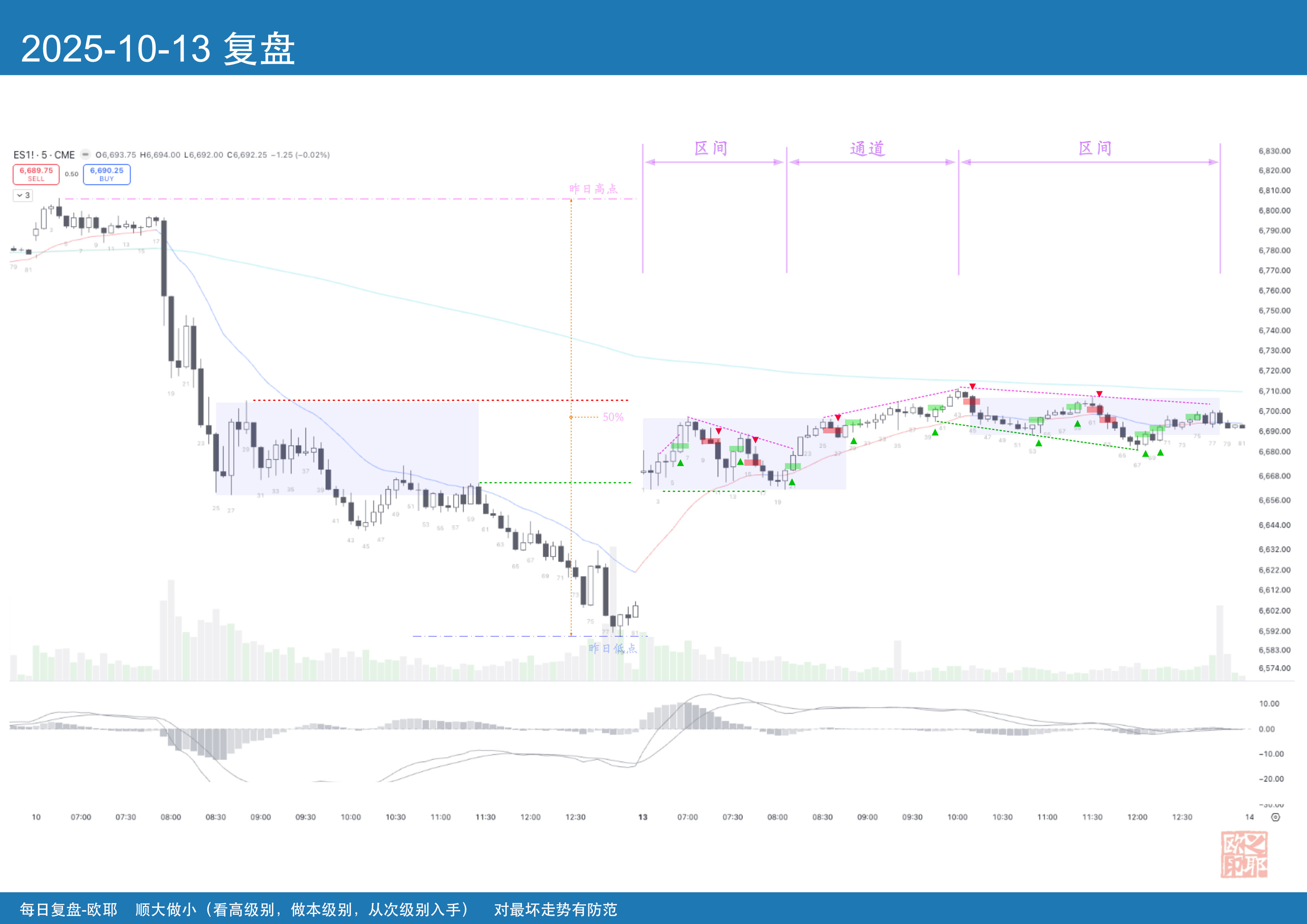Click the bold 13 date marker on time axis
The width and height of the screenshot is (1307, 924).
[x=643, y=817]
